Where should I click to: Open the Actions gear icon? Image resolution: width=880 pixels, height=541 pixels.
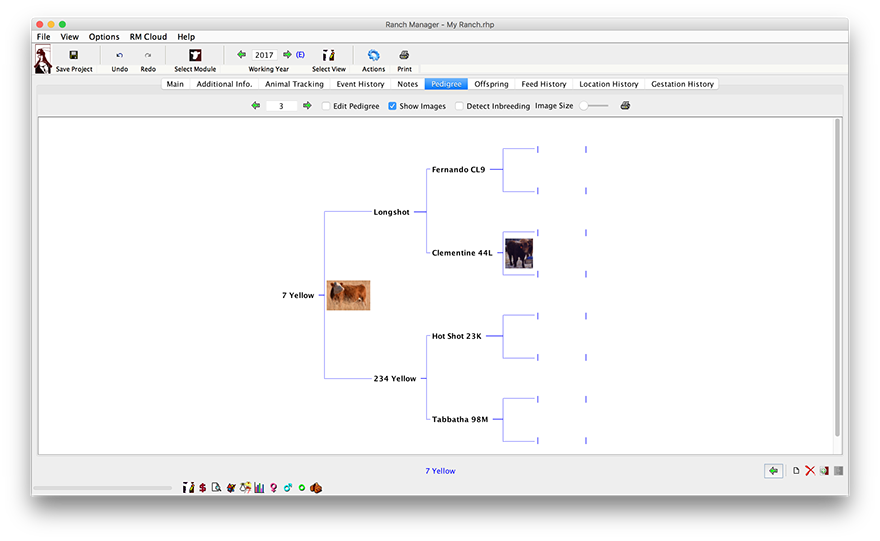click(x=373, y=55)
